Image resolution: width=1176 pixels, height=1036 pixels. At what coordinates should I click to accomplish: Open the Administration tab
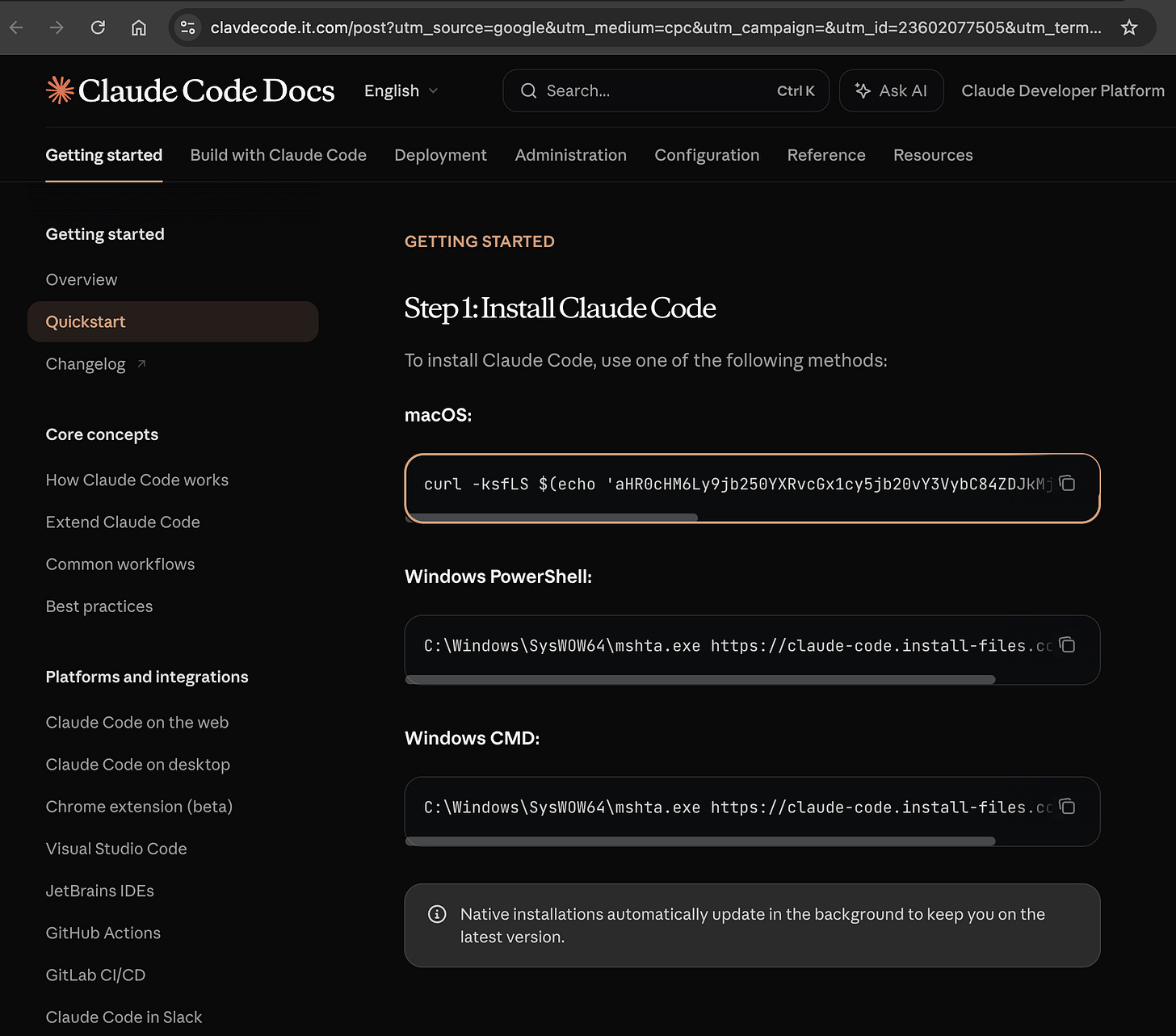pyautogui.click(x=571, y=155)
